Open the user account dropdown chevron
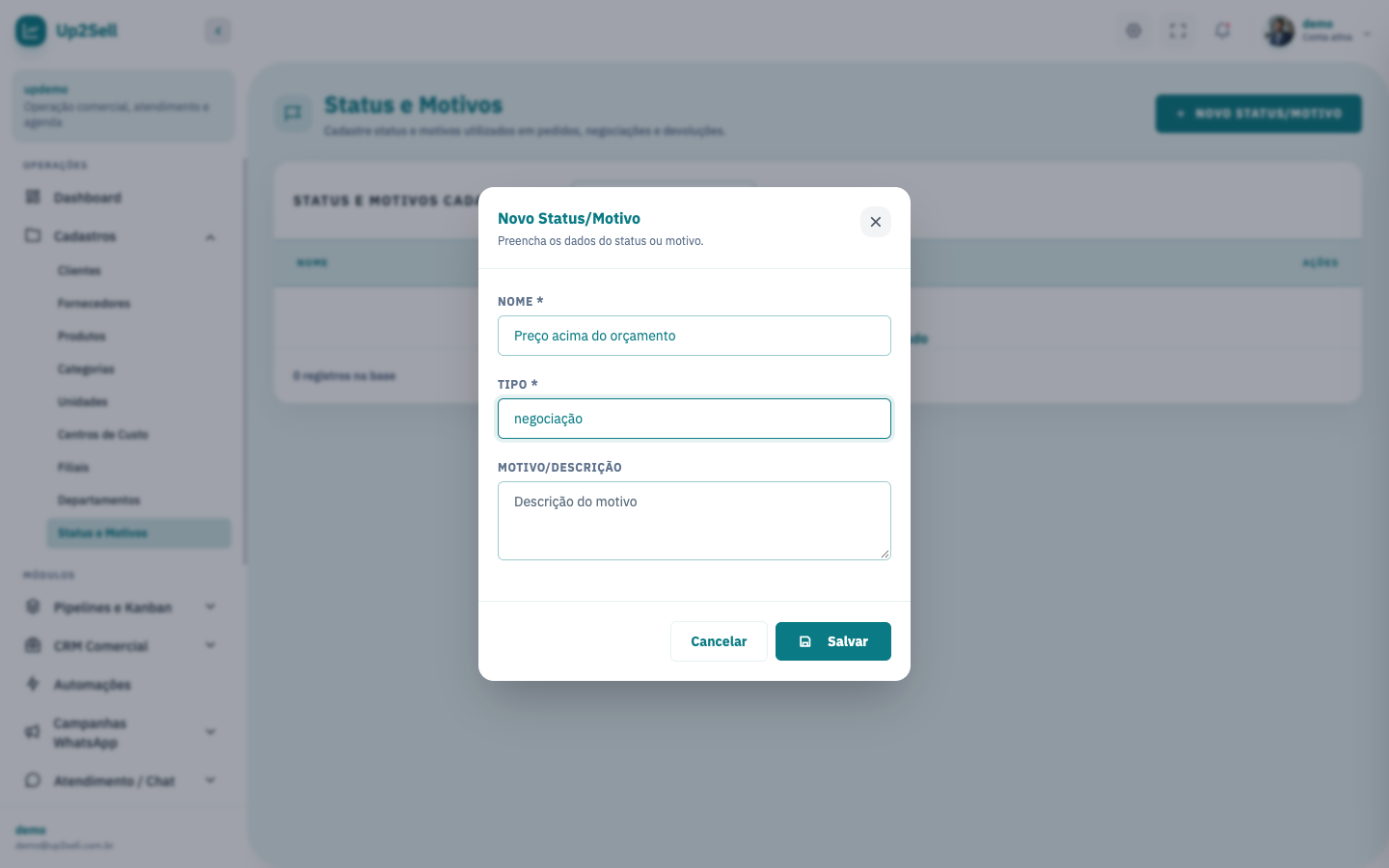 point(1366,34)
